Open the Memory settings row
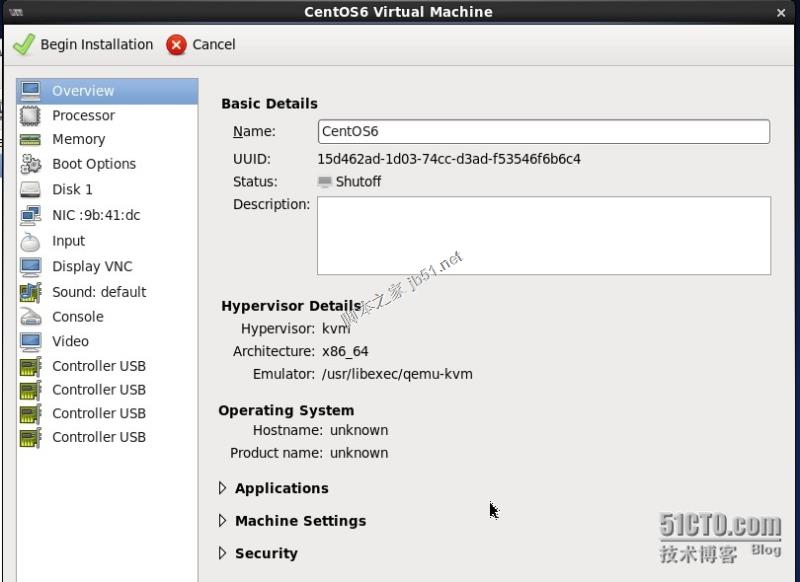This screenshot has width=800, height=582. [x=107, y=139]
